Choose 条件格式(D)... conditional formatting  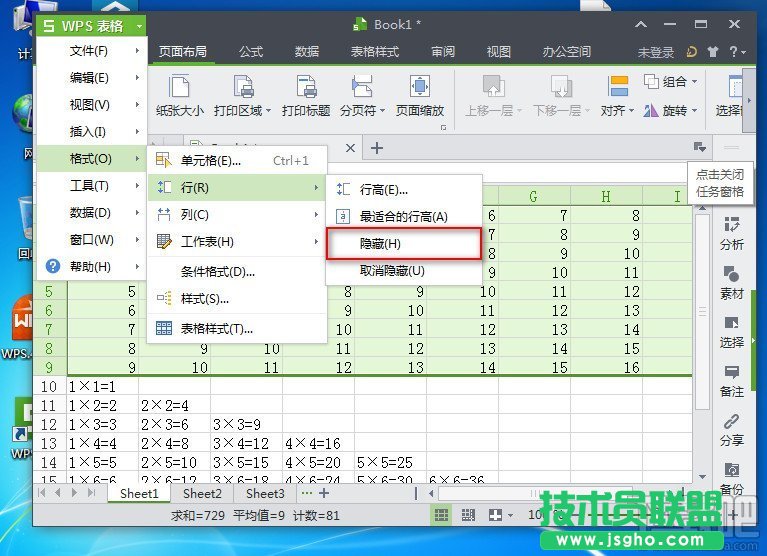click(x=237, y=271)
